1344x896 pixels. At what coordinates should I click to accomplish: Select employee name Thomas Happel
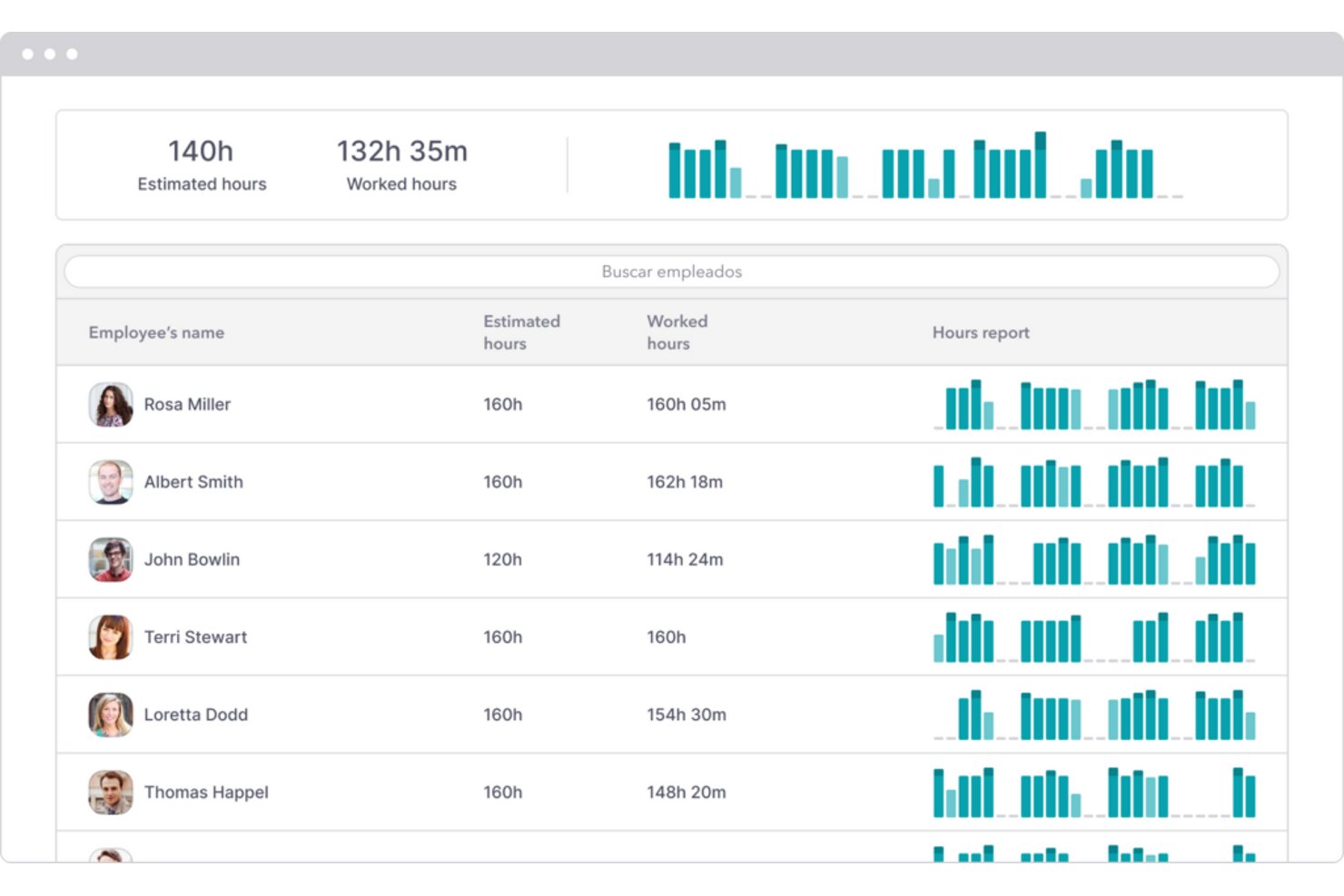point(206,793)
